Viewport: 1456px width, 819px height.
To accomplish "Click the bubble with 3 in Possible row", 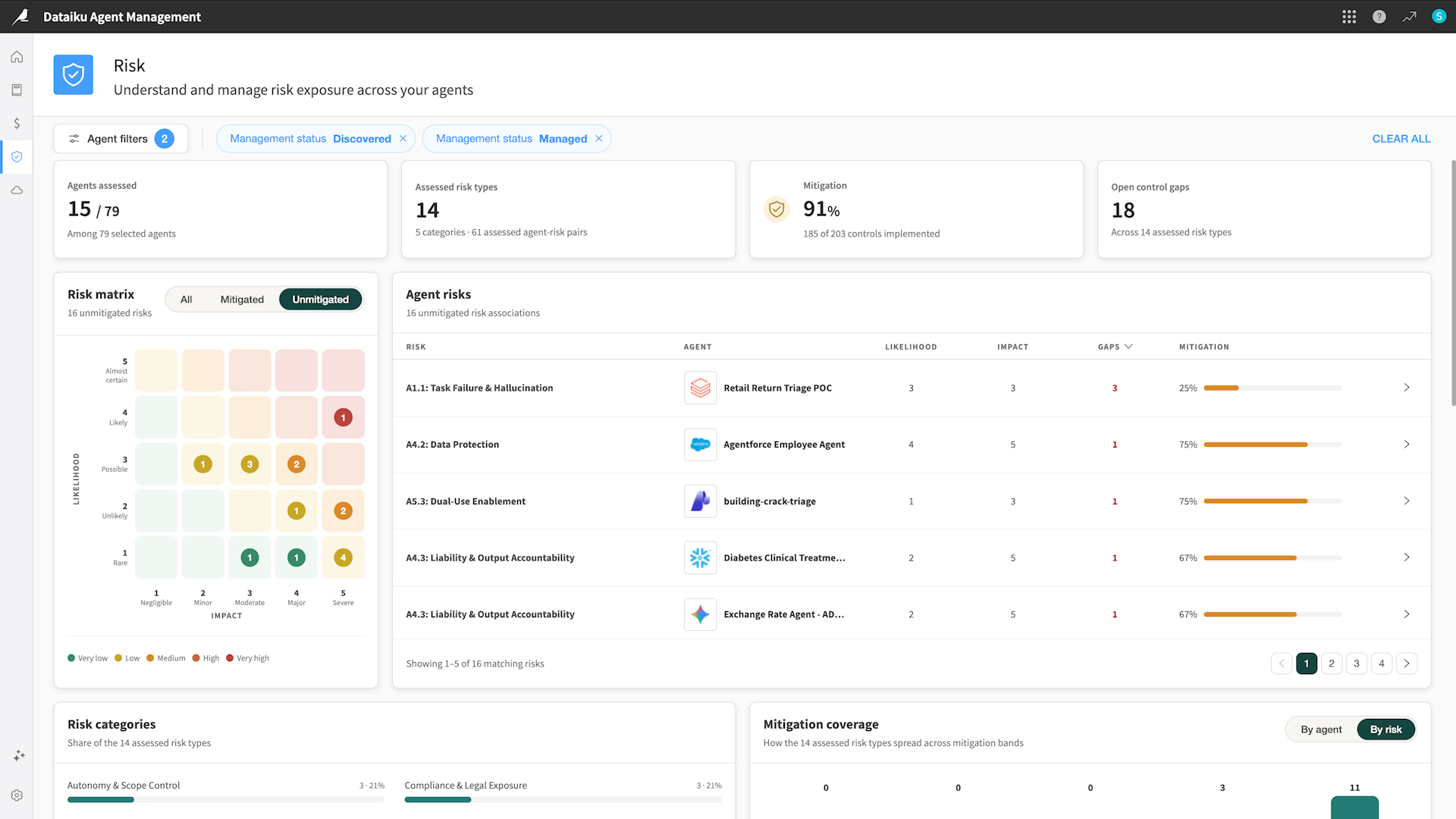I will click(x=249, y=464).
